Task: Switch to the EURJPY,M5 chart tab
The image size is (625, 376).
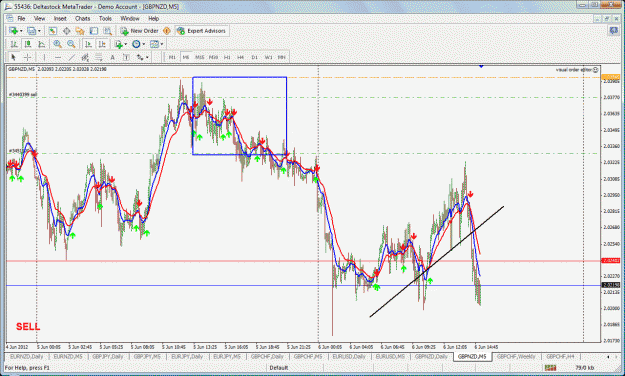Action: pyautogui.click(x=226, y=356)
